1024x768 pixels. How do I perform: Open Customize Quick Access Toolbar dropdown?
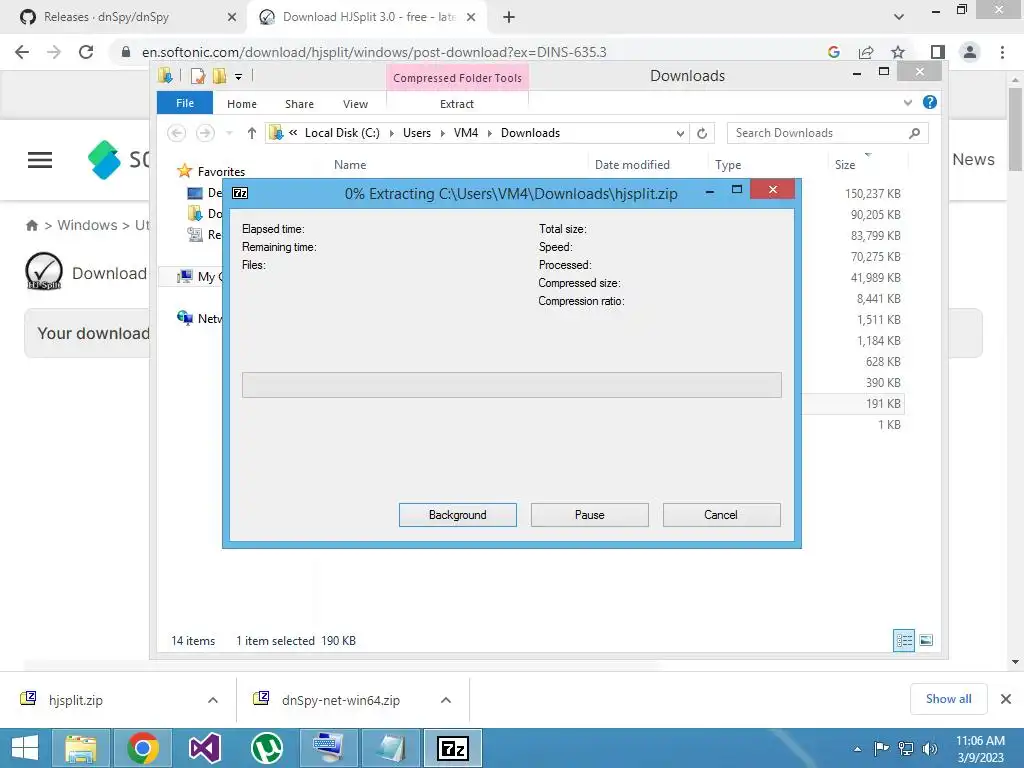pyautogui.click(x=238, y=77)
